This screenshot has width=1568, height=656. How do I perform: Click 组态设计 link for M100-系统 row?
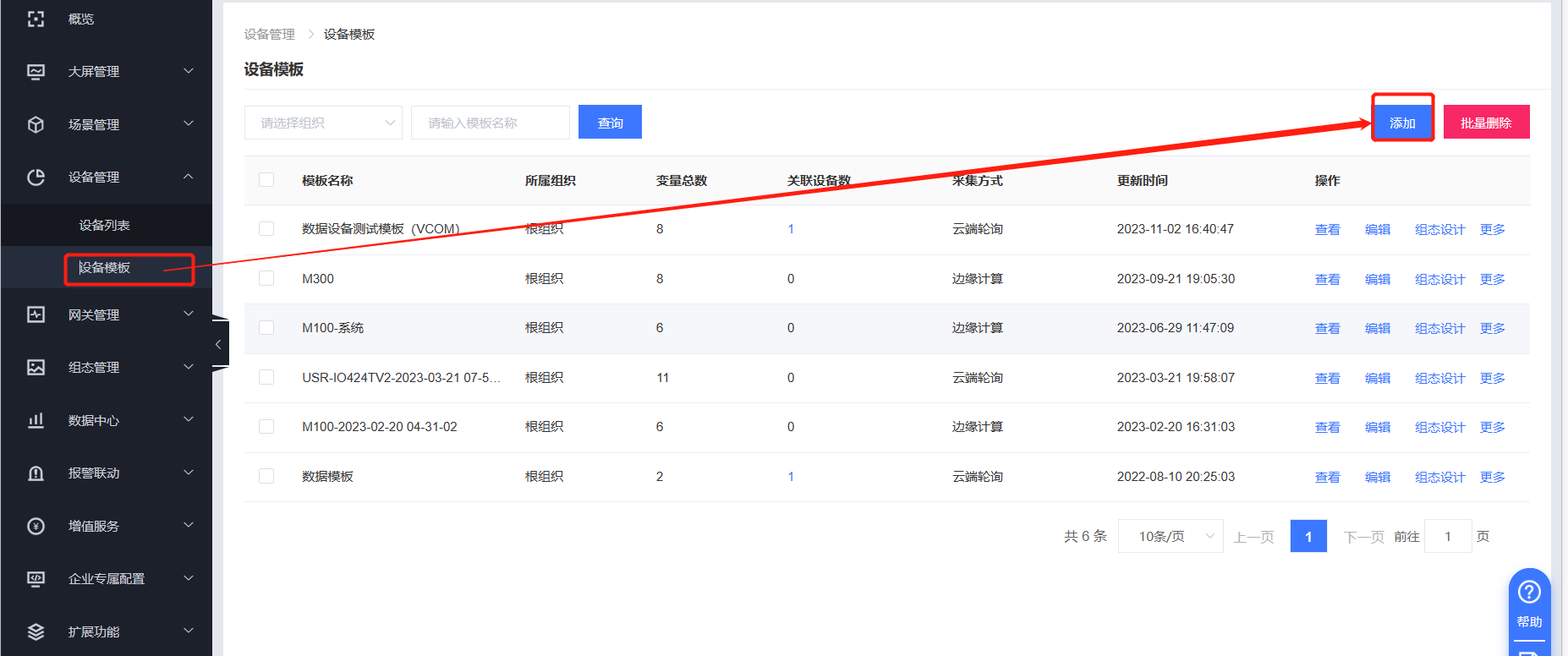coord(1439,329)
